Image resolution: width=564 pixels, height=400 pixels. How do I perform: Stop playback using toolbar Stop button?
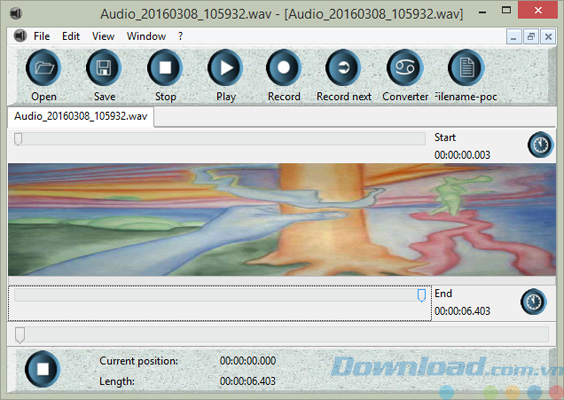165,68
